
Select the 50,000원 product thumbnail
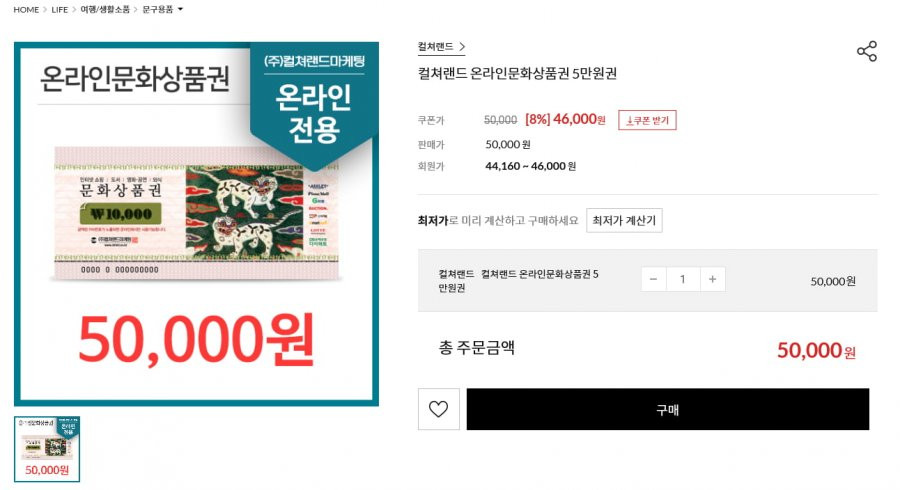[47, 449]
